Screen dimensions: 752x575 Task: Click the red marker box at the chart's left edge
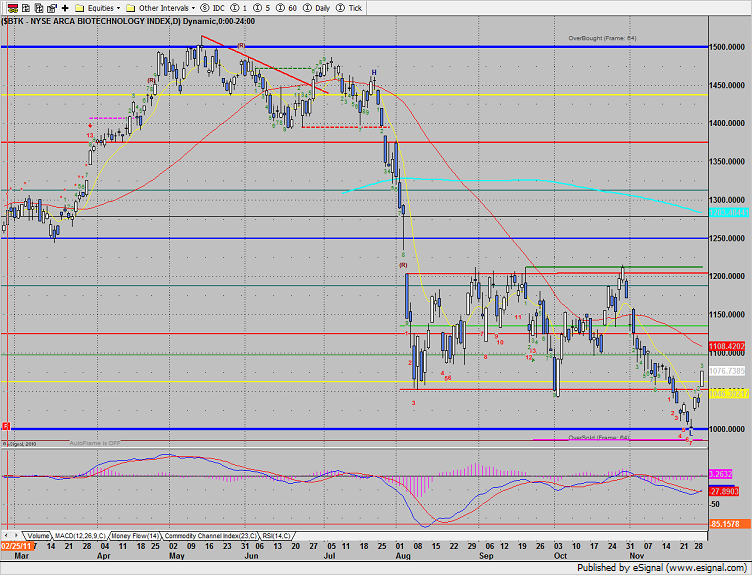click(6, 426)
